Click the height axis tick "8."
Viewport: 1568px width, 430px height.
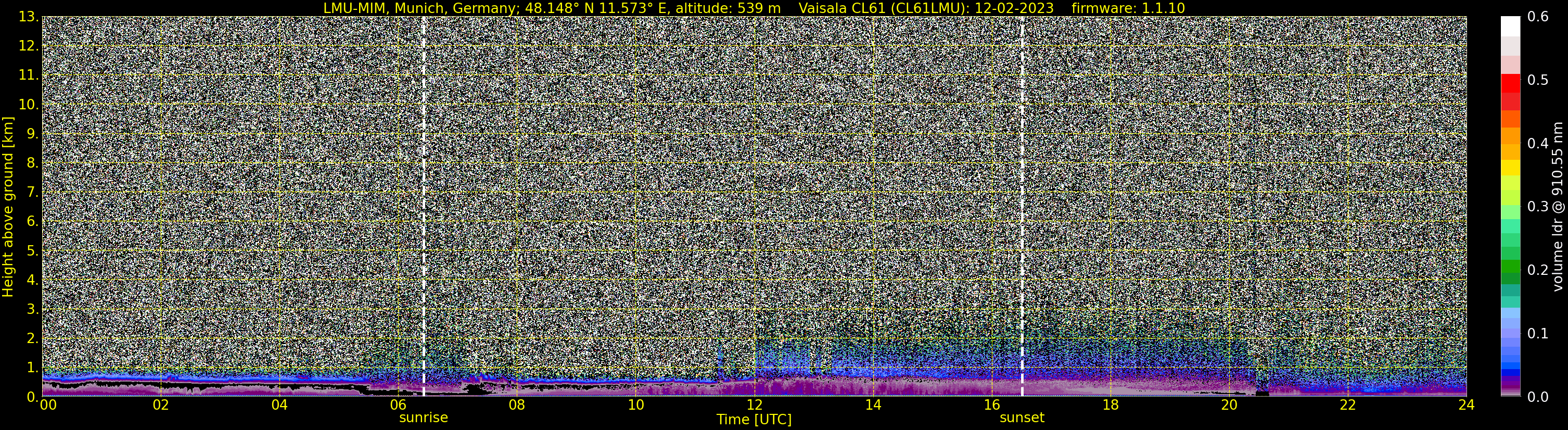pyautogui.click(x=32, y=163)
